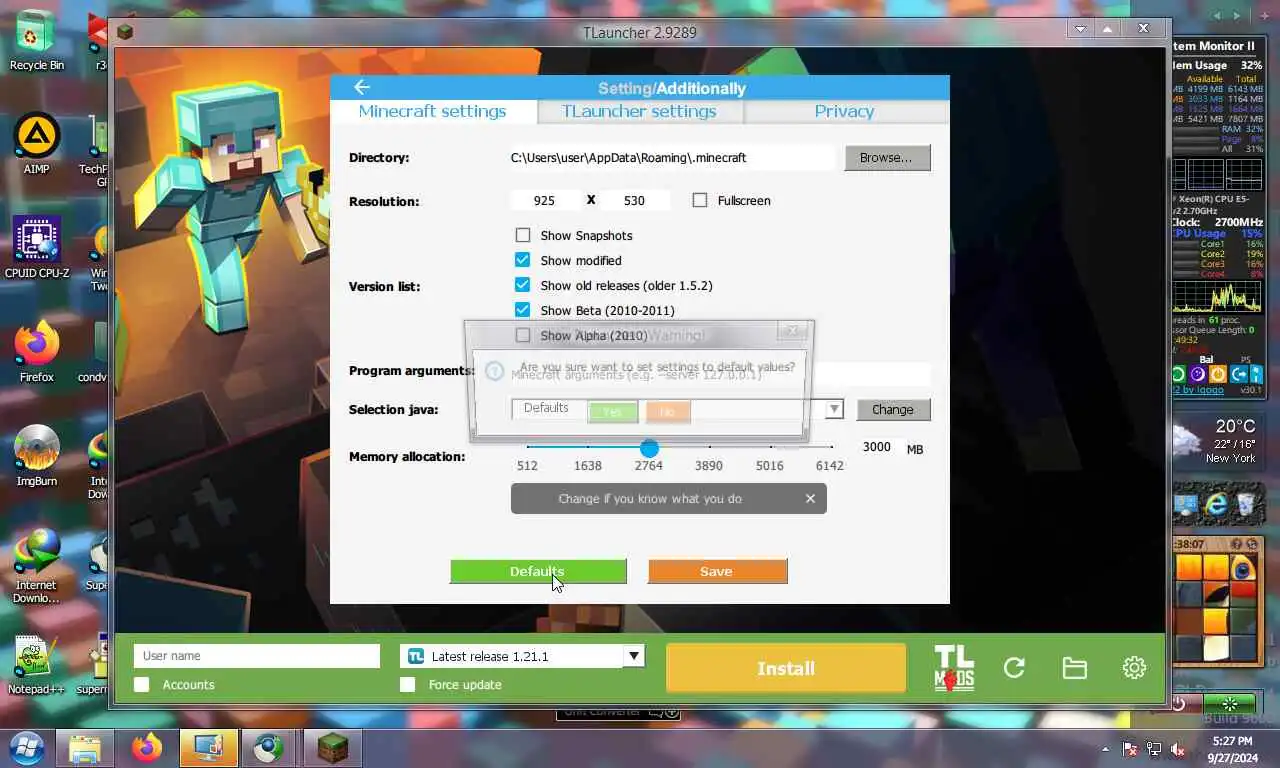Open the gear settings icon in launcher bar
The image size is (1280, 768).
[1134, 668]
